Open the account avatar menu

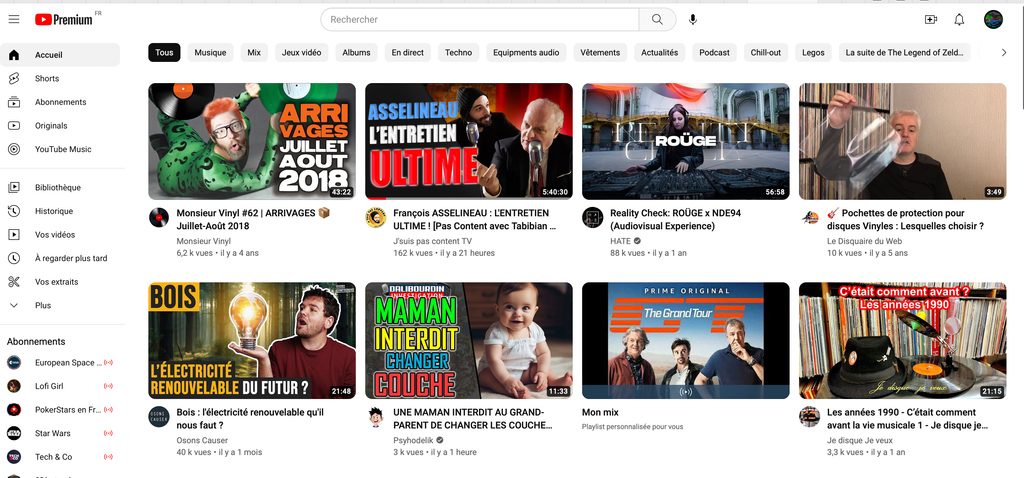pyautogui.click(x=993, y=20)
